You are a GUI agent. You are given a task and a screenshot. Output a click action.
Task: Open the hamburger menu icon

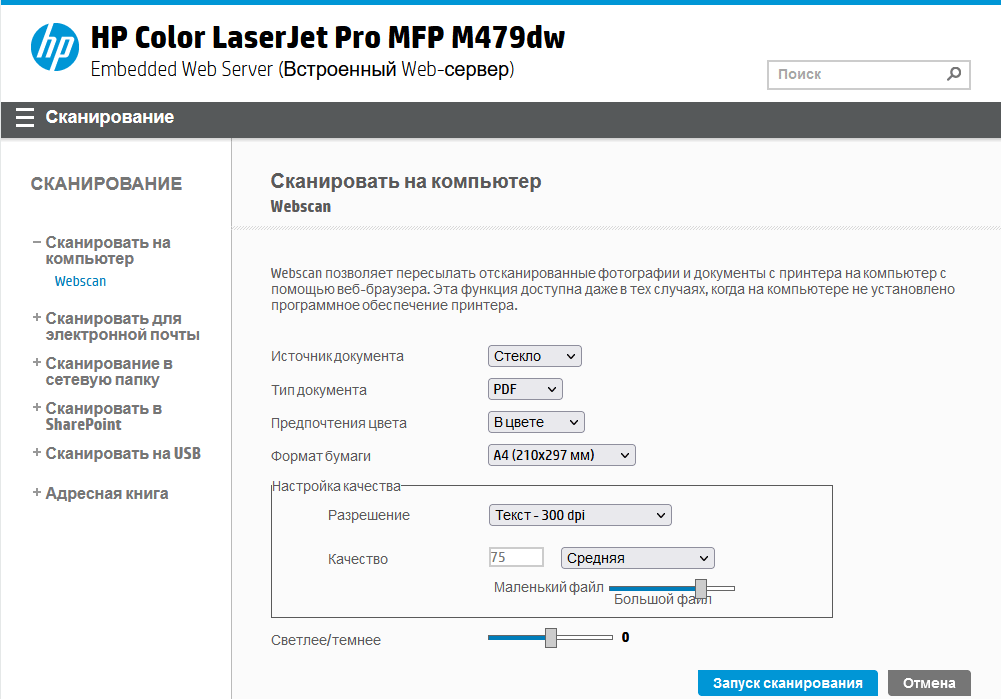pos(25,117)
